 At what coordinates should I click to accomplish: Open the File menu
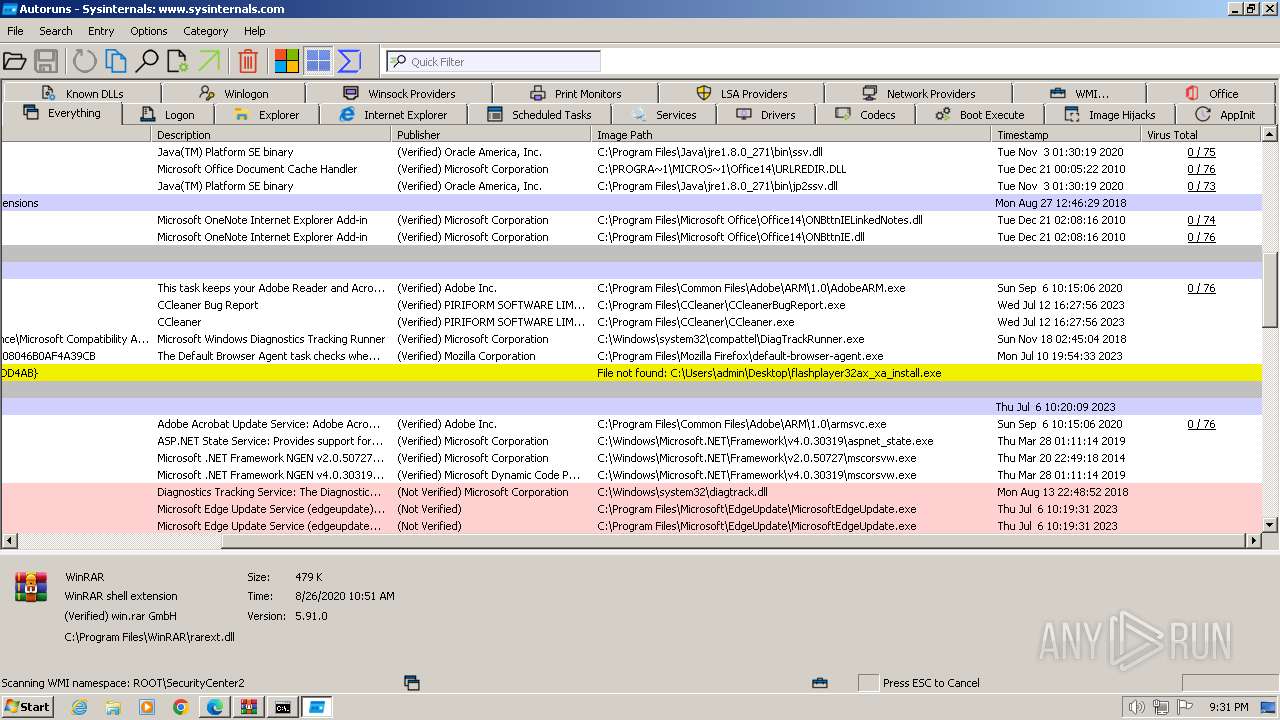pos(15,31)
